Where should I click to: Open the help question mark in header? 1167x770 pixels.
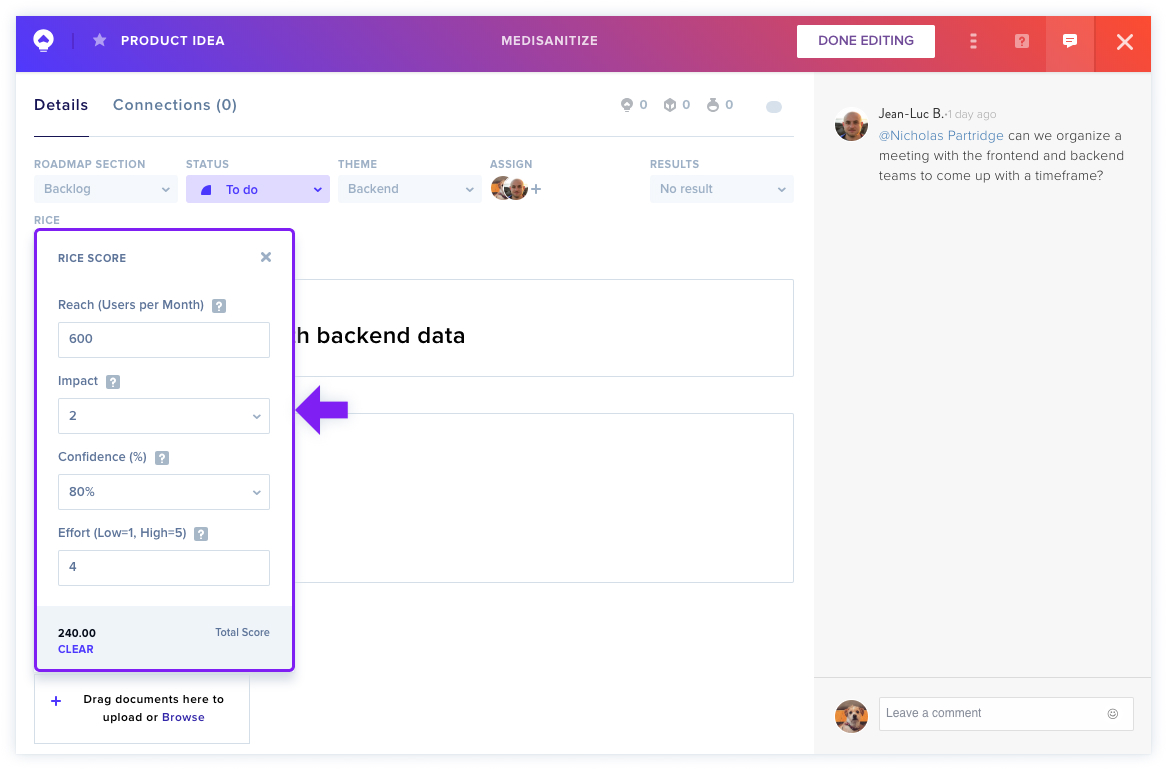pyautogui.click(x=1022, y=41)
